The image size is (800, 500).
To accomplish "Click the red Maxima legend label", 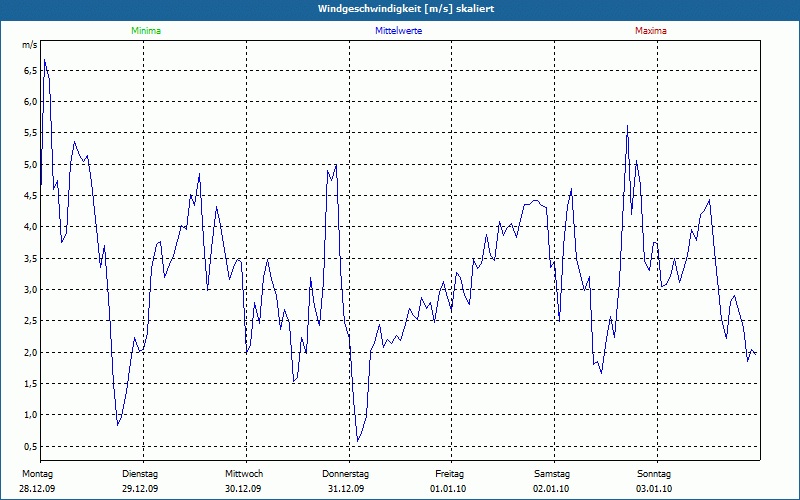I will point(651,31).
